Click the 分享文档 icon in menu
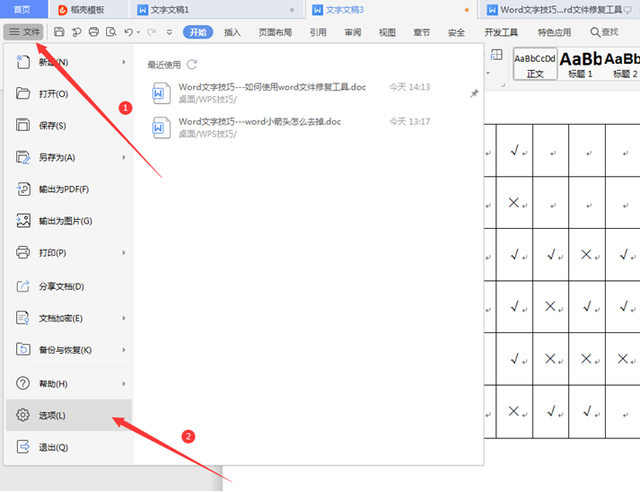The width and height of the screenshot is (640, 492). 23,286
